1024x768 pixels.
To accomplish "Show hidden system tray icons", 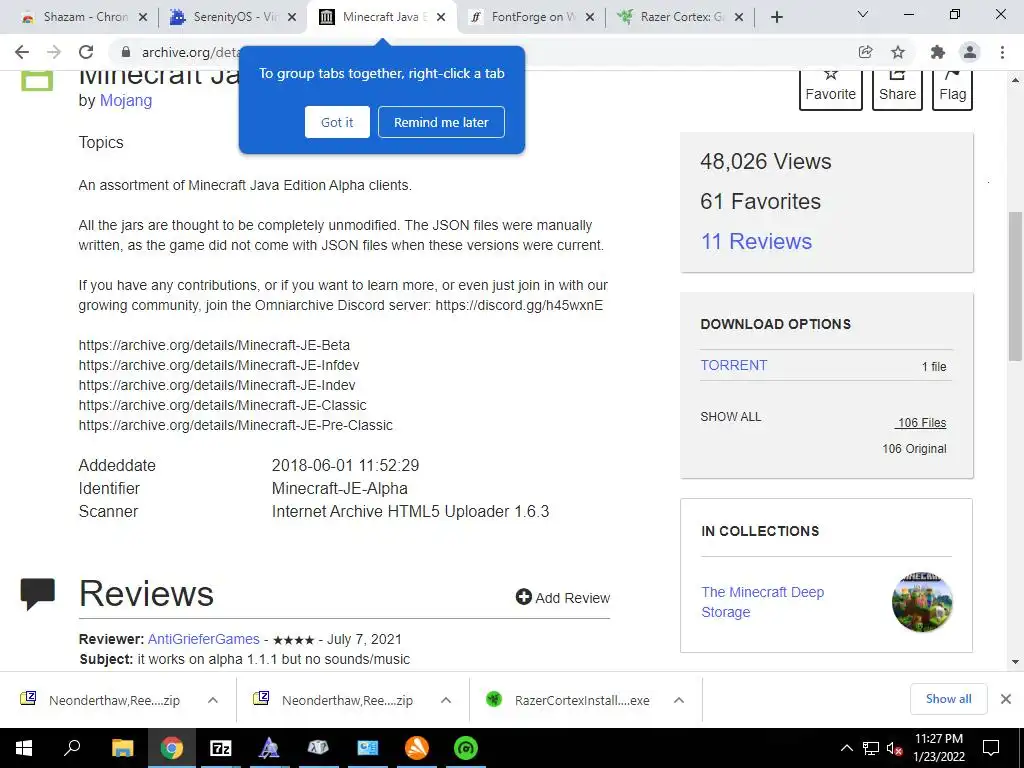I will pyautogui.click(x=846, y=748).
